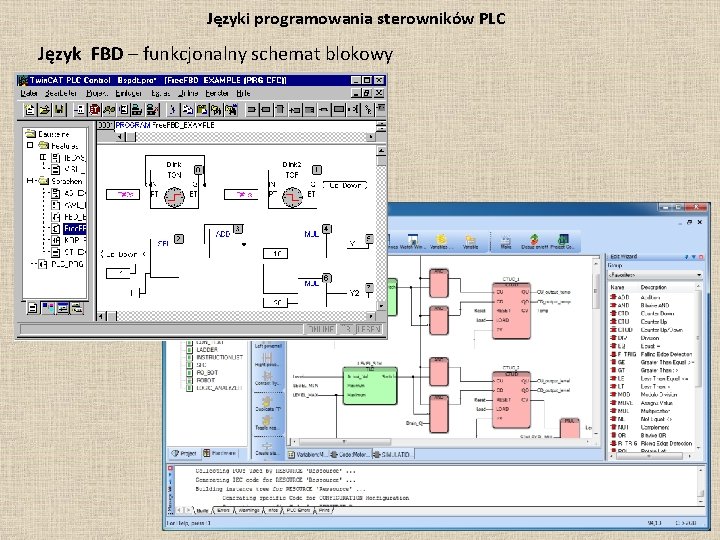Open the Online menu in TwinCAT
The height and width of the screenshot is (540, 720).
187,93
